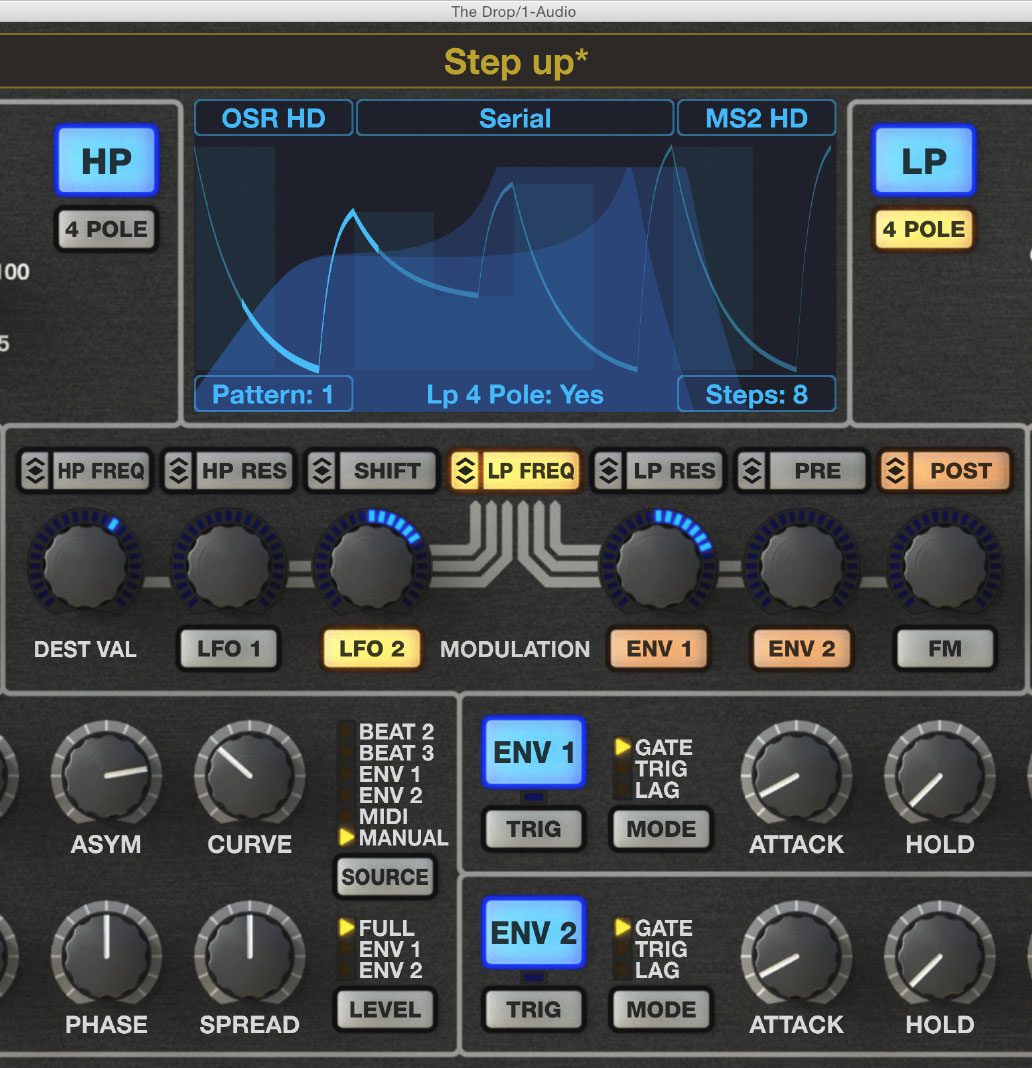Click the yellow stepper arrows beside LP FREQ

(466, 471)
